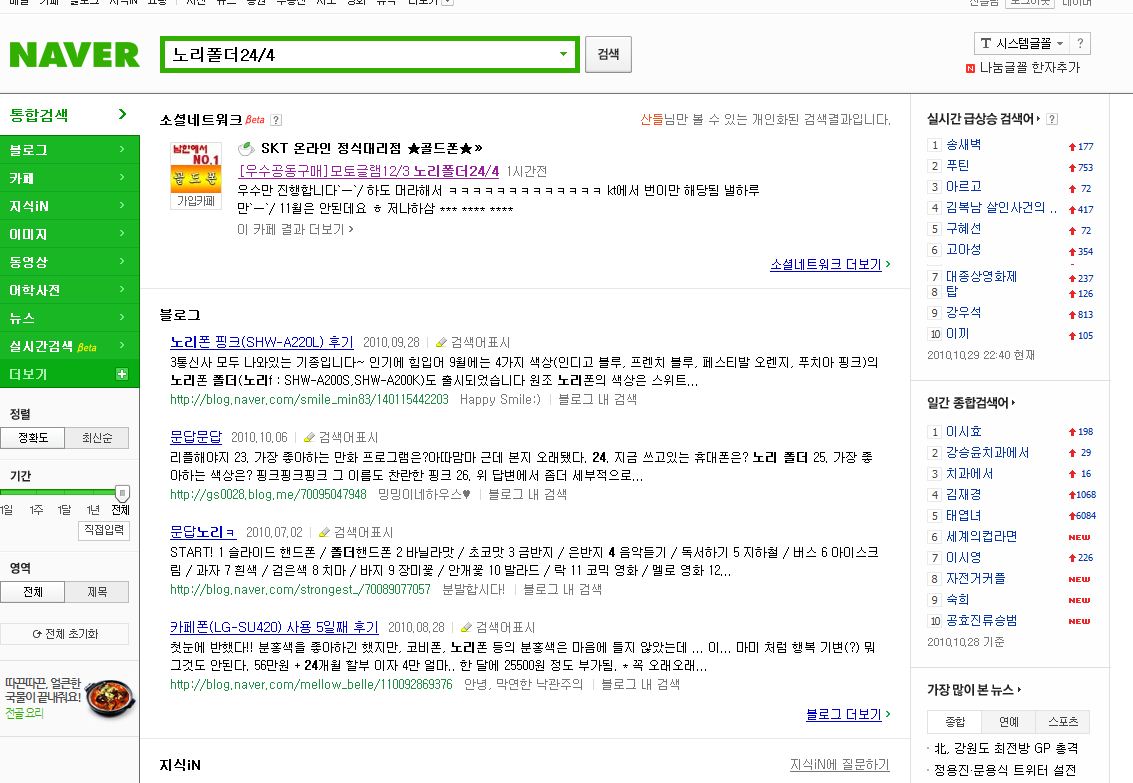Click 나눔글꼴 한자추가 link
This screenshot has height=783, width=1133.
tap(1029, 67)
